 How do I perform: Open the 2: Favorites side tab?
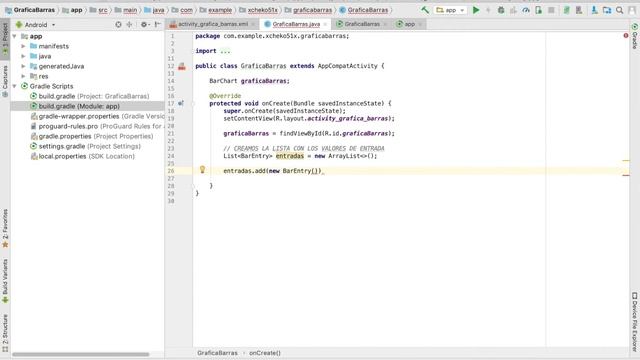point(5,228)
